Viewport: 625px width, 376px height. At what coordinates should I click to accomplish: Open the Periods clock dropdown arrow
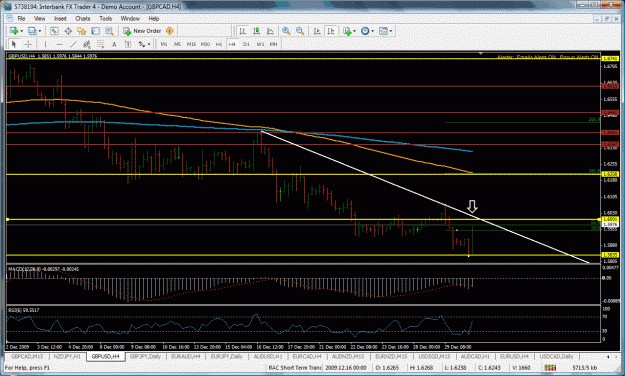373,31
